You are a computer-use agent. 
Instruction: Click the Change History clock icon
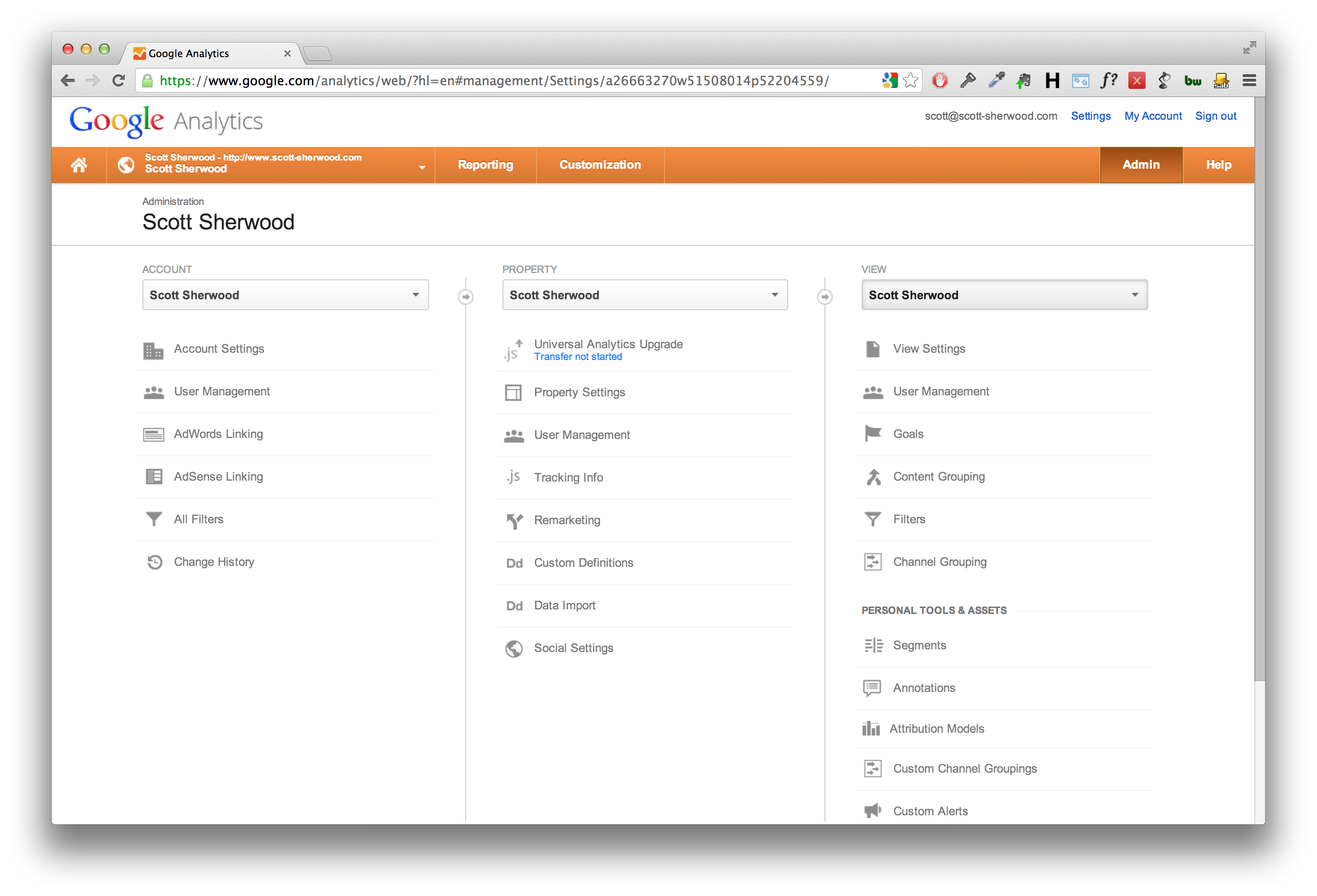pyautogui.click(x=154, y=562)
